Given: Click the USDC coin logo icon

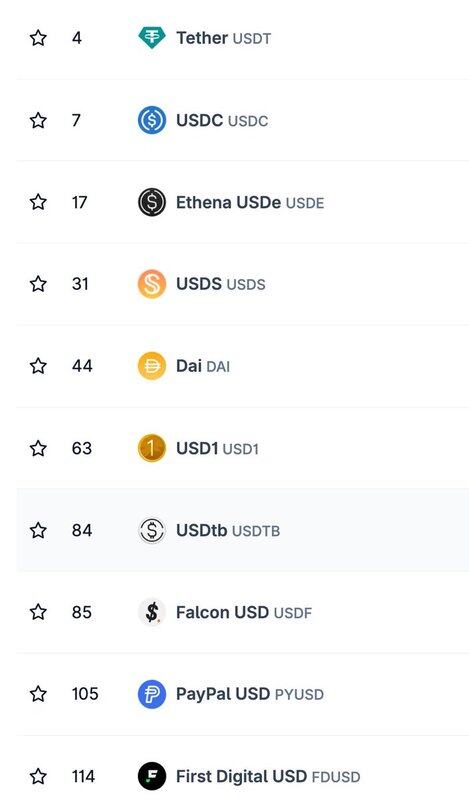Looking at the screenshot, I should (152, 120).
